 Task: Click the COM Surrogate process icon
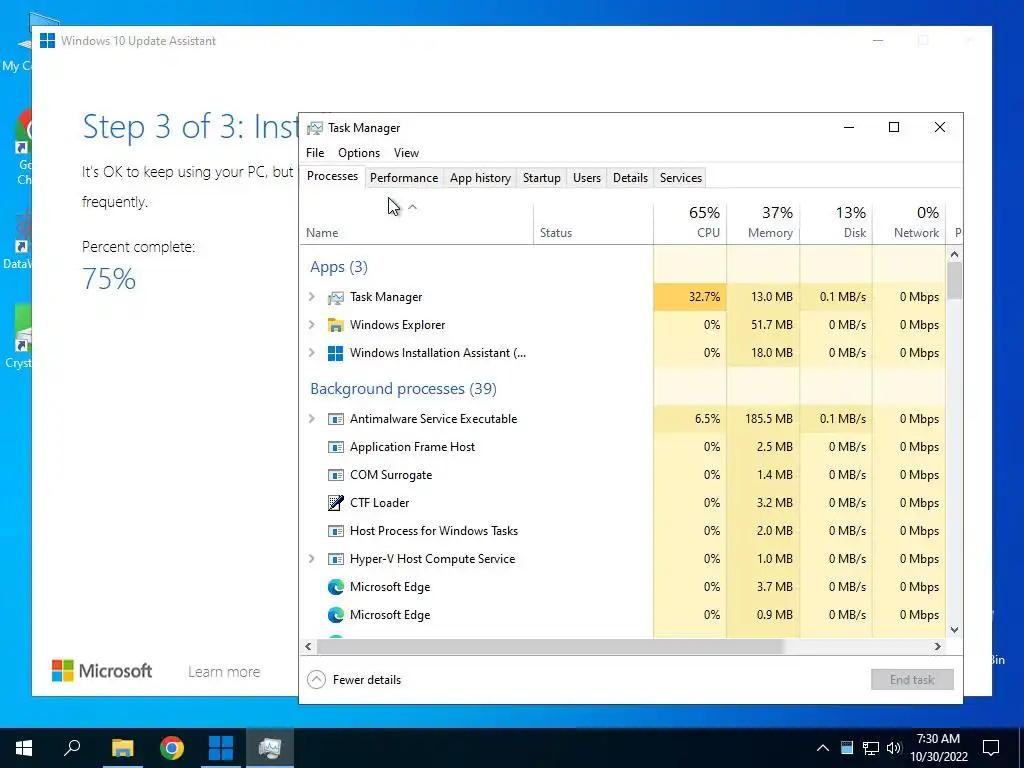click(335, 475)
